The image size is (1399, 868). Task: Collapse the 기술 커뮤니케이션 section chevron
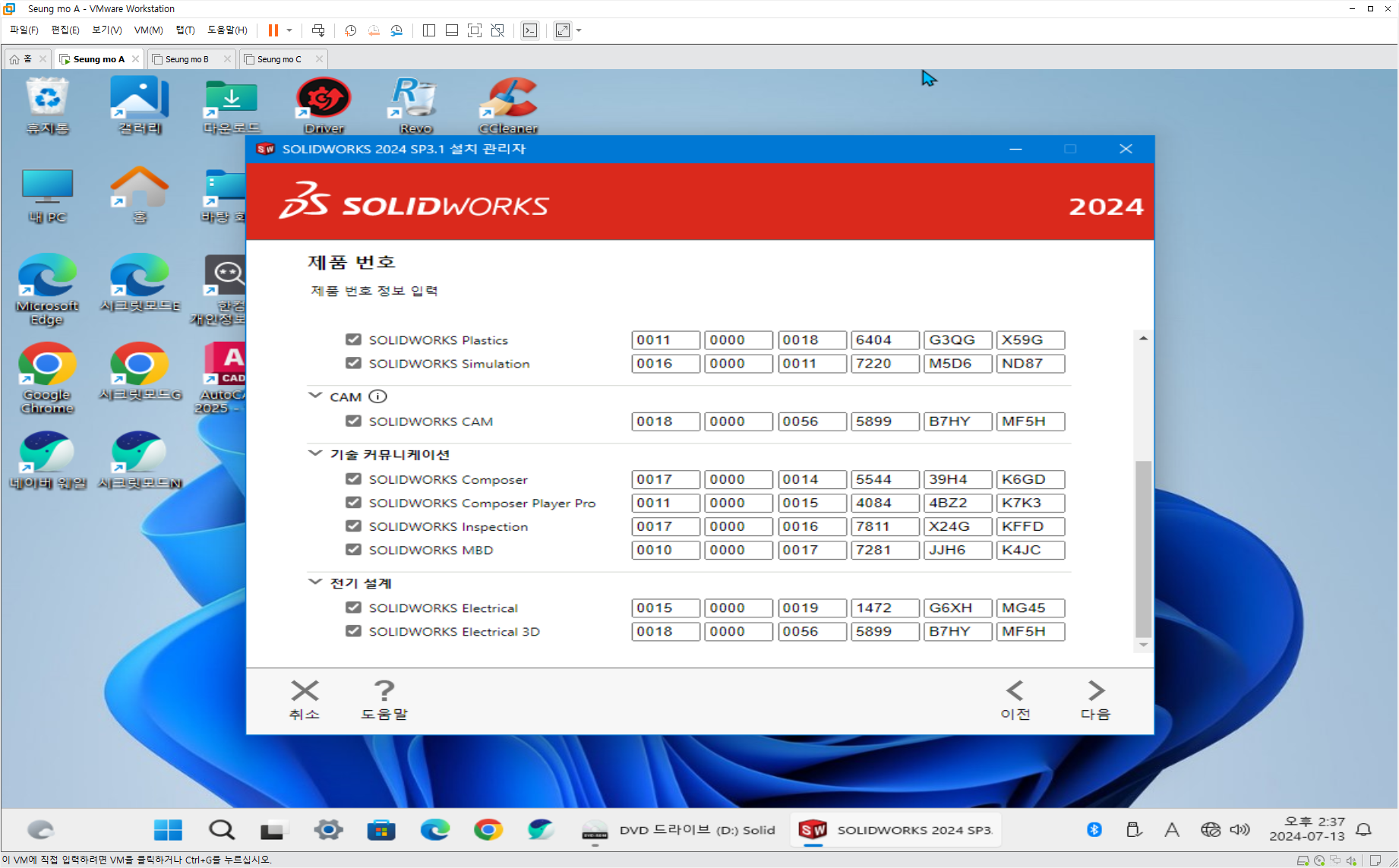coord(315,453)
